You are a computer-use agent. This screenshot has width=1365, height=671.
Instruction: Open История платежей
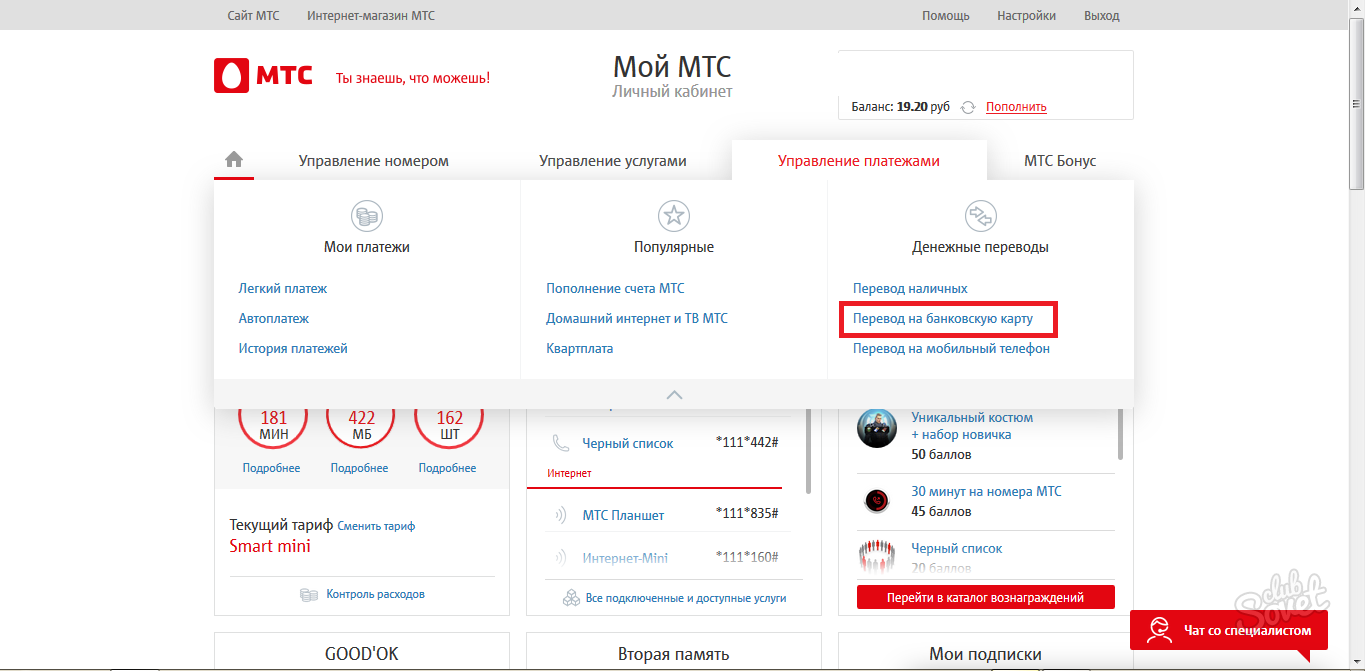(293, 349)
